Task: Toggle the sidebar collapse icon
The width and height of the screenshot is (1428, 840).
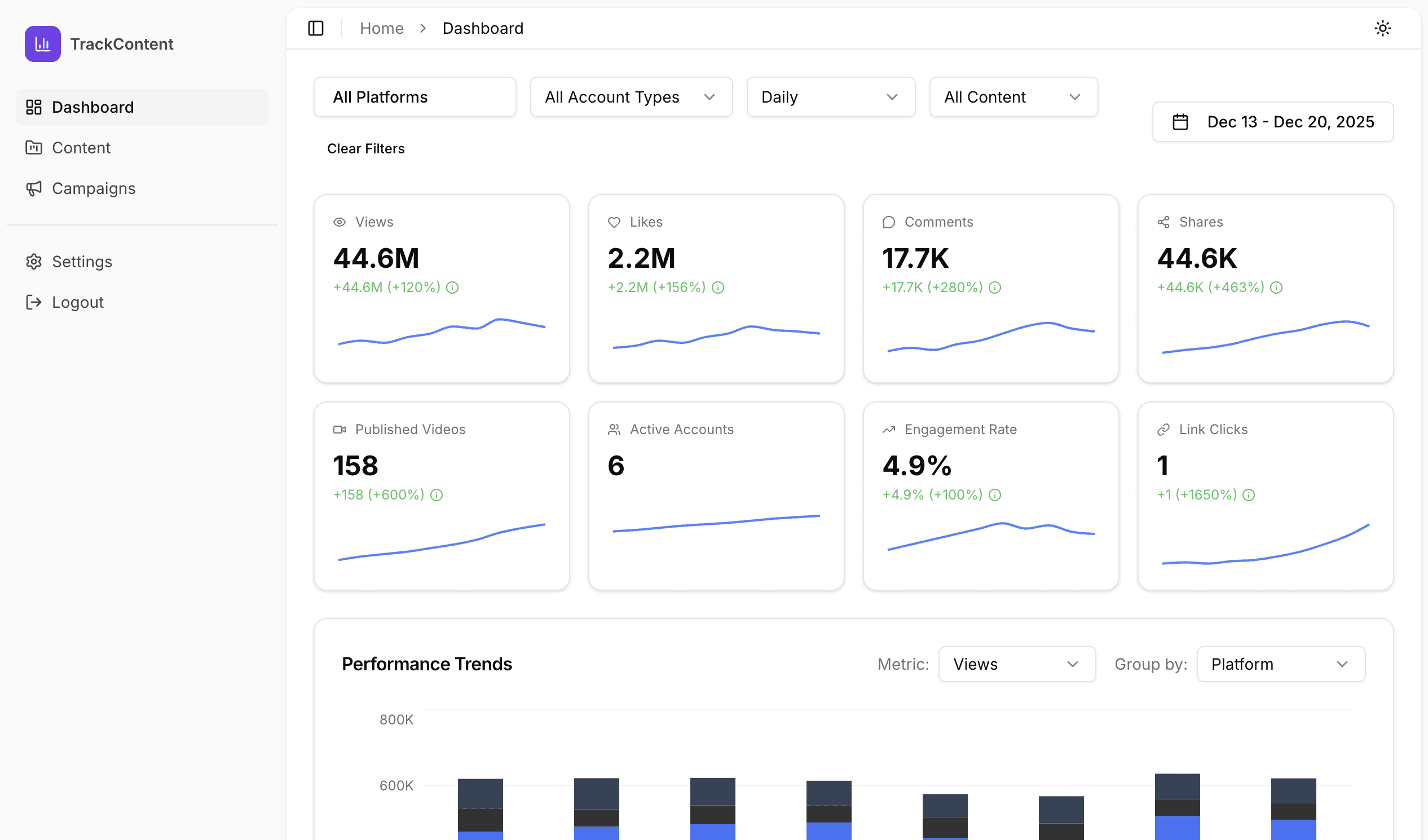Action: pyautogui.click(x=316, y=28)
